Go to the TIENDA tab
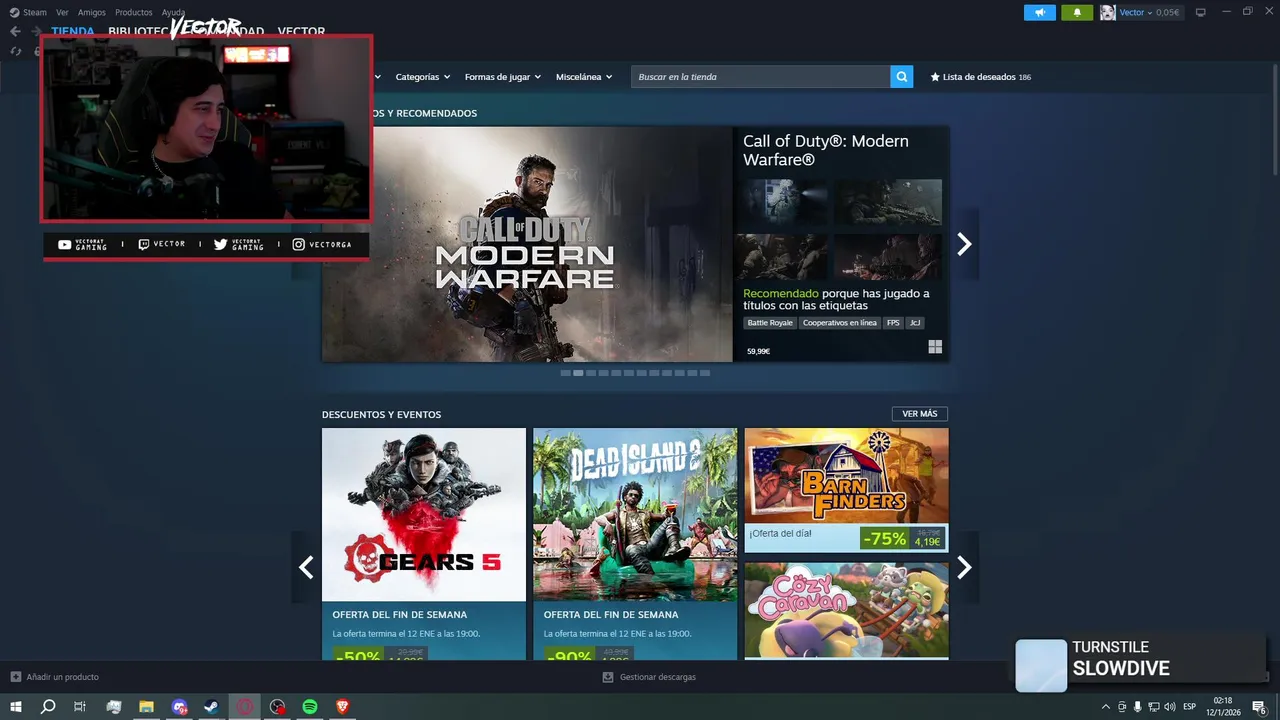 (x=73, y=32)
